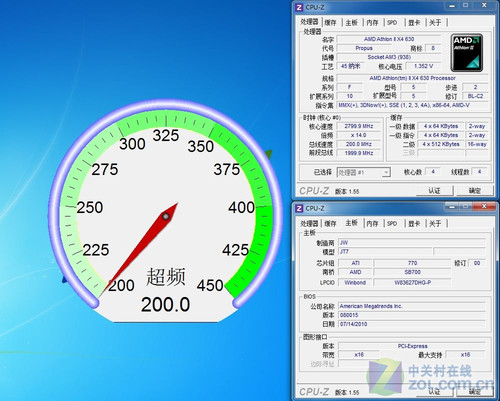Click the processor name field AMD Athlon II X4 630
500x401 pixels.
pyautogui.click(x=389, y=39)
